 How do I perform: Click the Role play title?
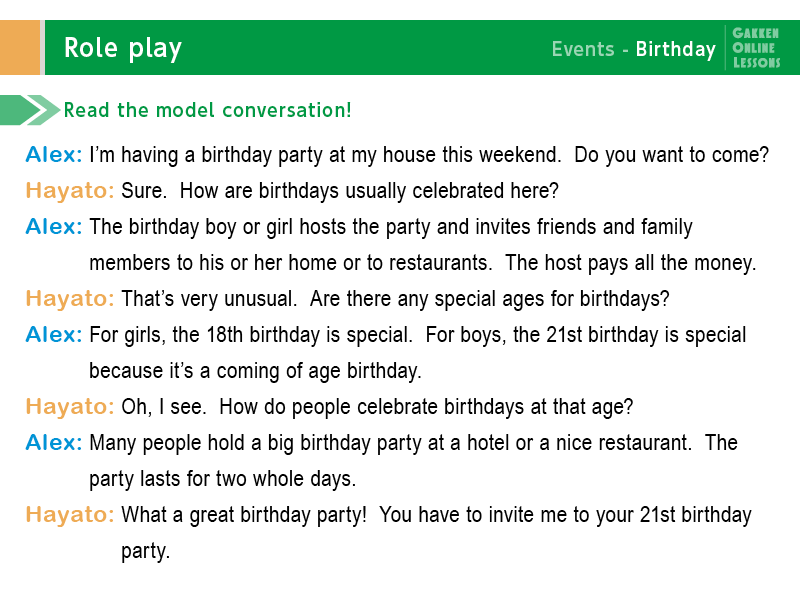123,49
